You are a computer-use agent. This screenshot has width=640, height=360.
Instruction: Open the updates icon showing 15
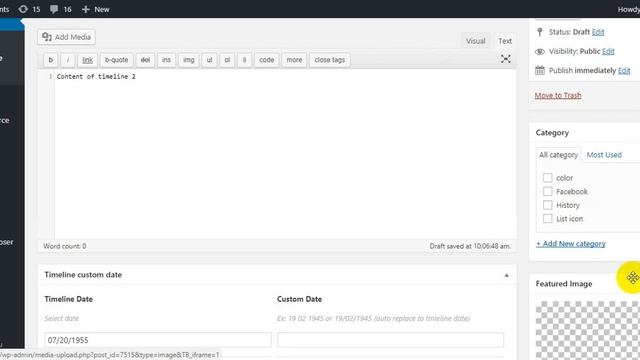(29, 9)
